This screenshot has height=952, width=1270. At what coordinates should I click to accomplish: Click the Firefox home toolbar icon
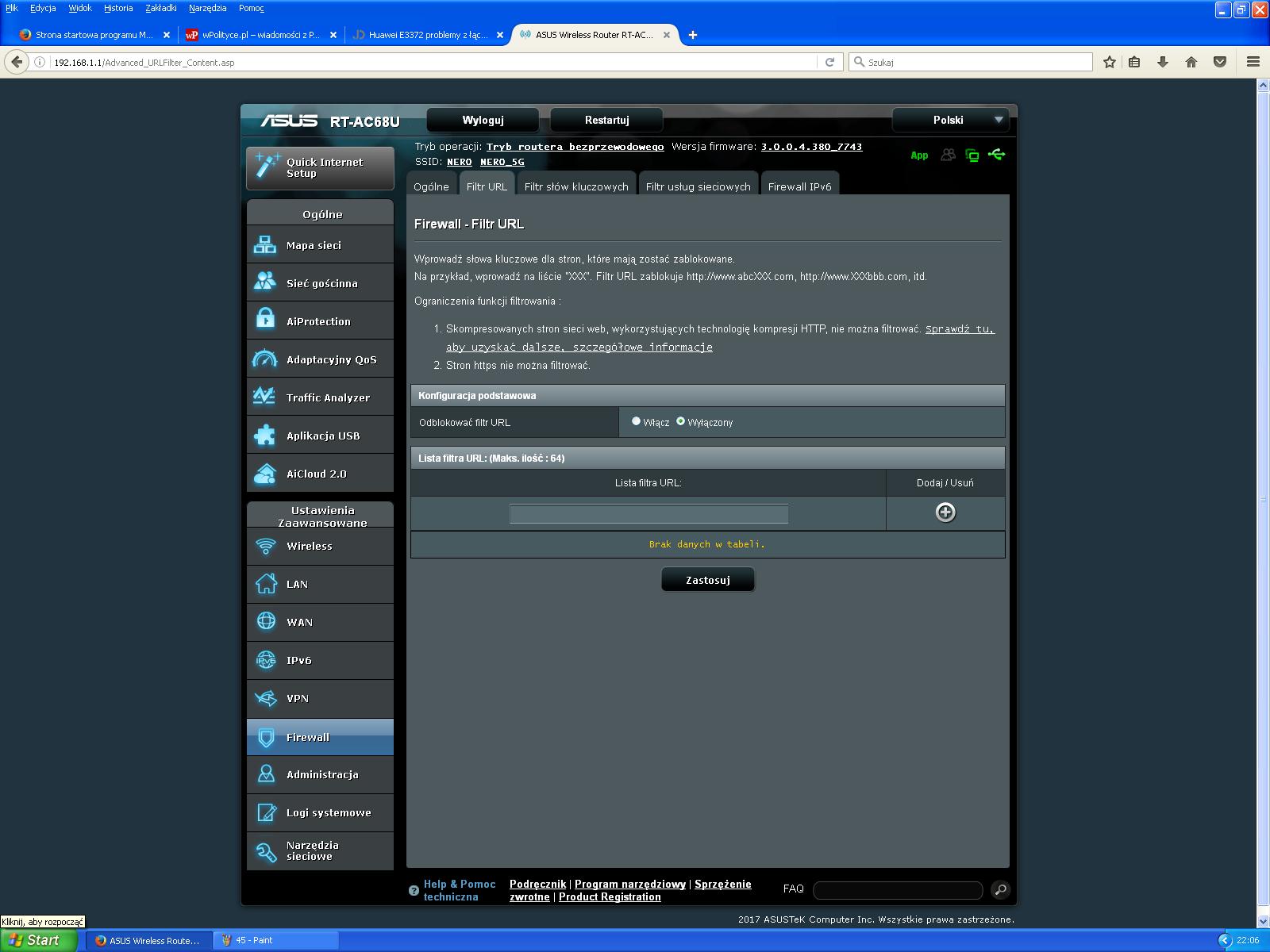[1191, 62]
